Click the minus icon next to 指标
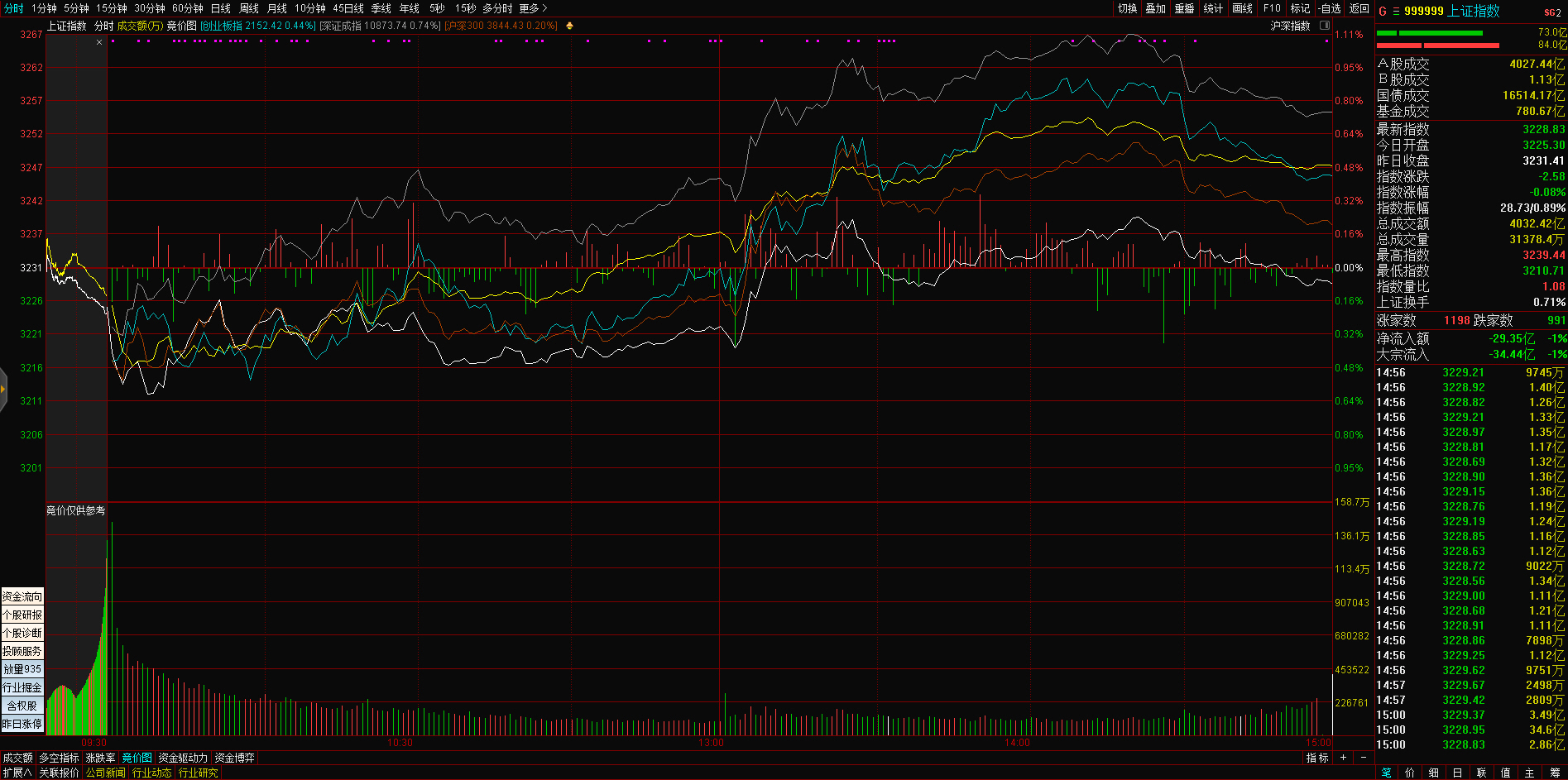 1363,758
